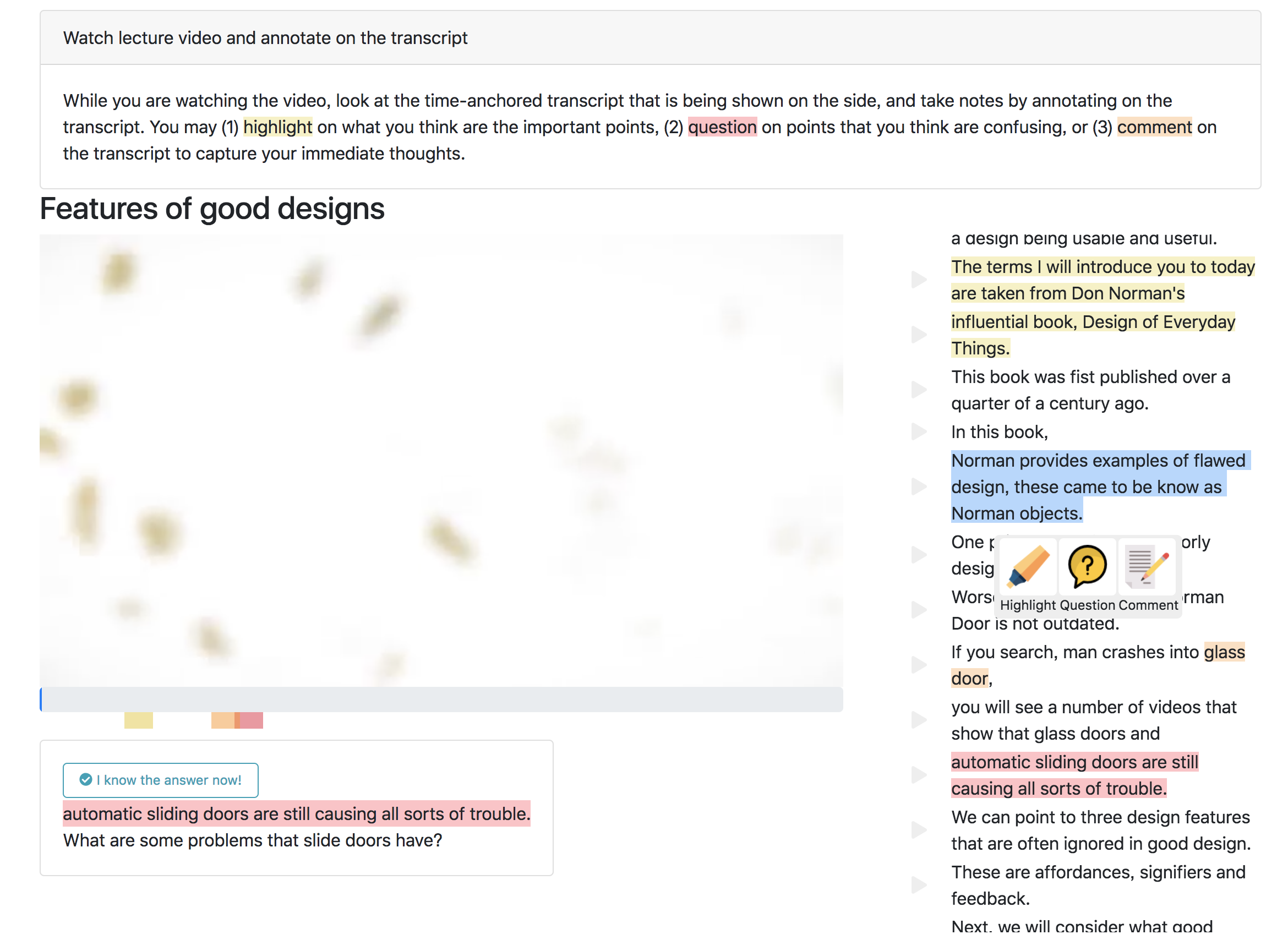Play from 'Norman provides examples' arrow
The image size is (1288, 940).
[919, 487]
